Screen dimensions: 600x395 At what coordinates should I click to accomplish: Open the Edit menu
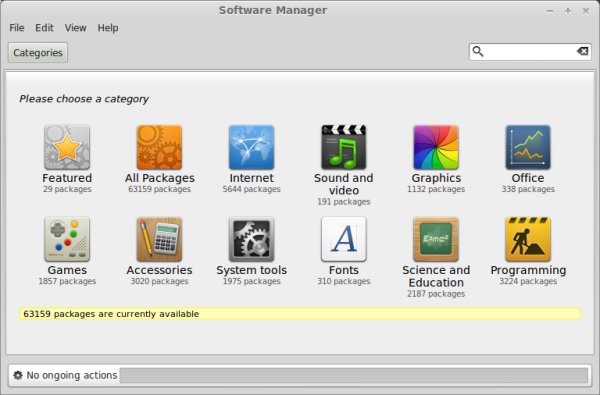tap(44, 28)
